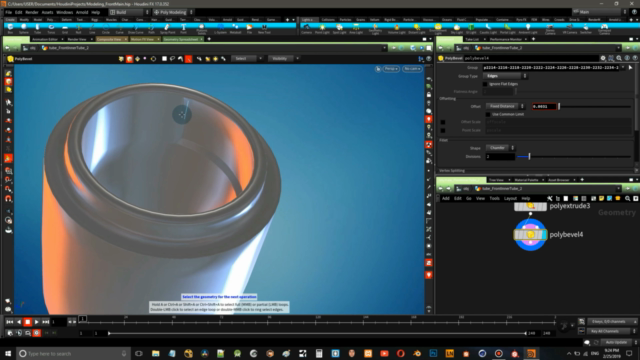Add a Distant Light from shelf
Image resolution: width=640 pixels, height=360 pixels.
(416, 29)
